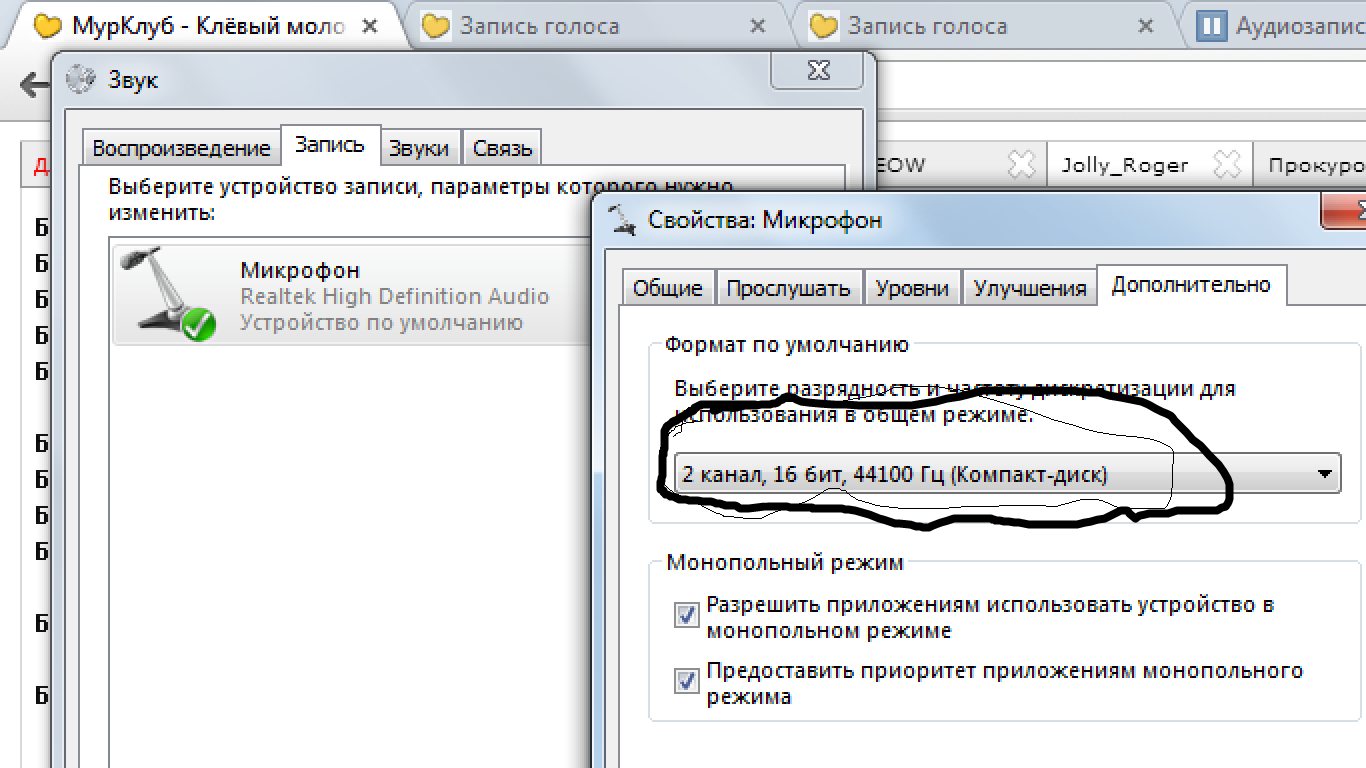This screenshot has height=768, width=1366.
Task: Open the default format dropdown list
Action: tap(1007, 474)
